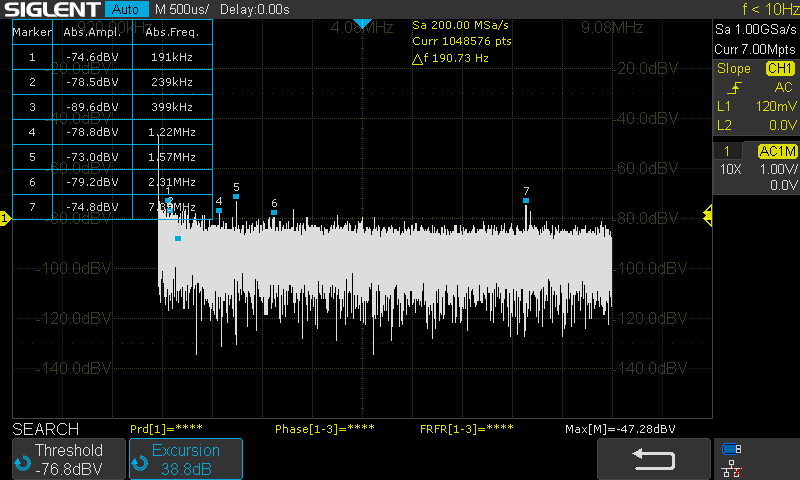Click the USB device status icon

click(732, 449)
